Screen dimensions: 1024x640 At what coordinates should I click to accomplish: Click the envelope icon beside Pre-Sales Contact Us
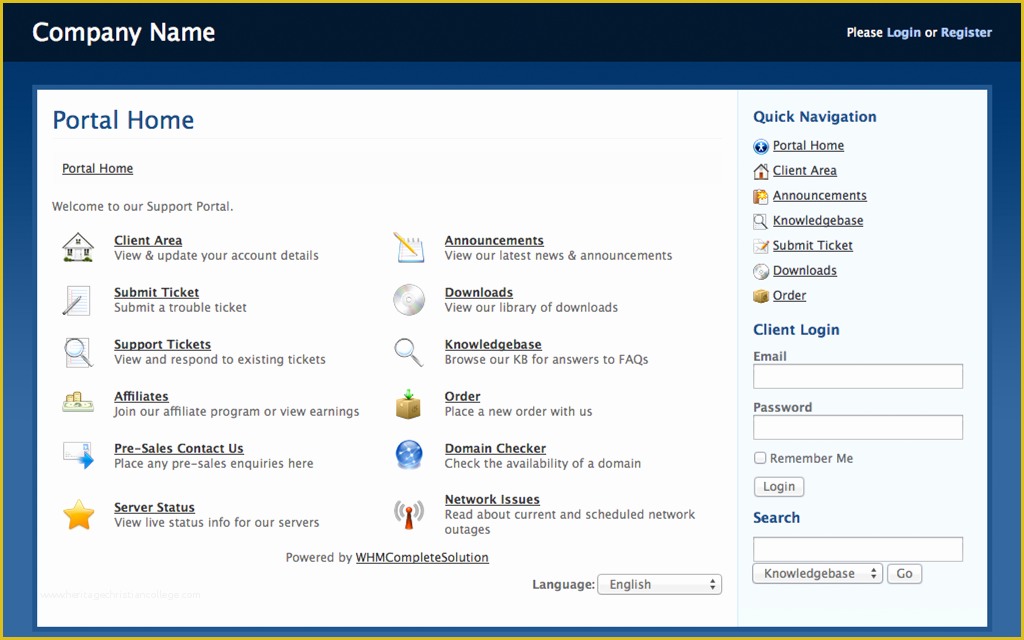(78, 455)
